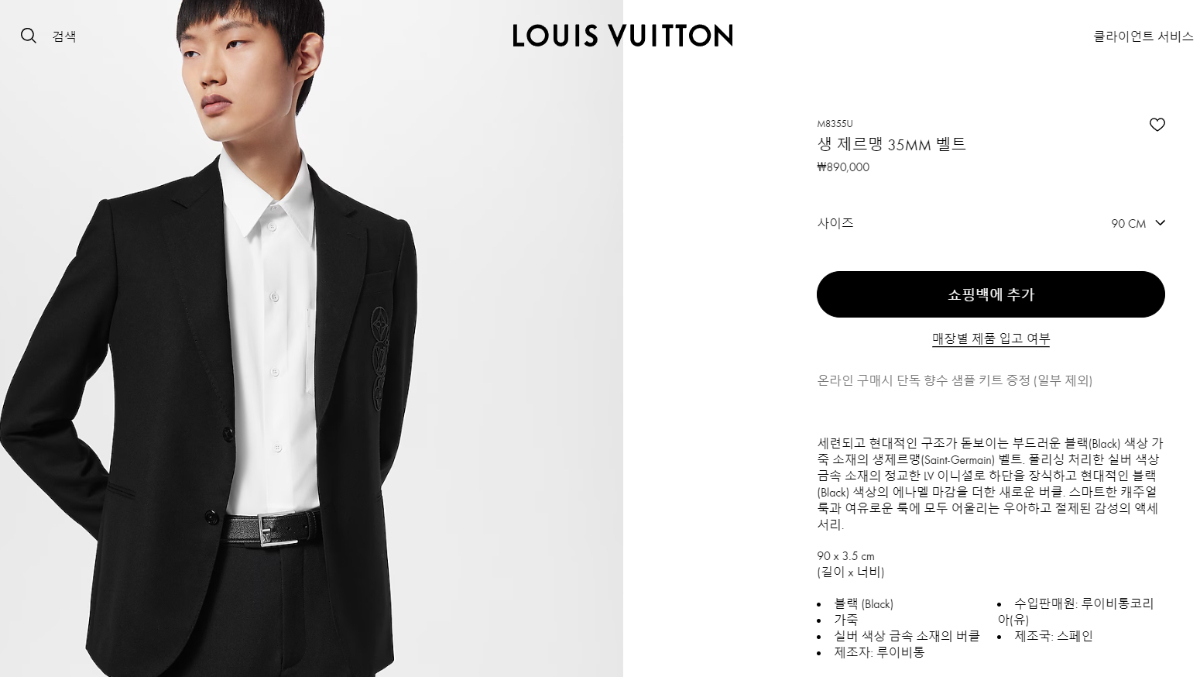Screen dimensions: 1200x677
Task: Click the online perfume sample promo text
Action: [x=955, y=381]
